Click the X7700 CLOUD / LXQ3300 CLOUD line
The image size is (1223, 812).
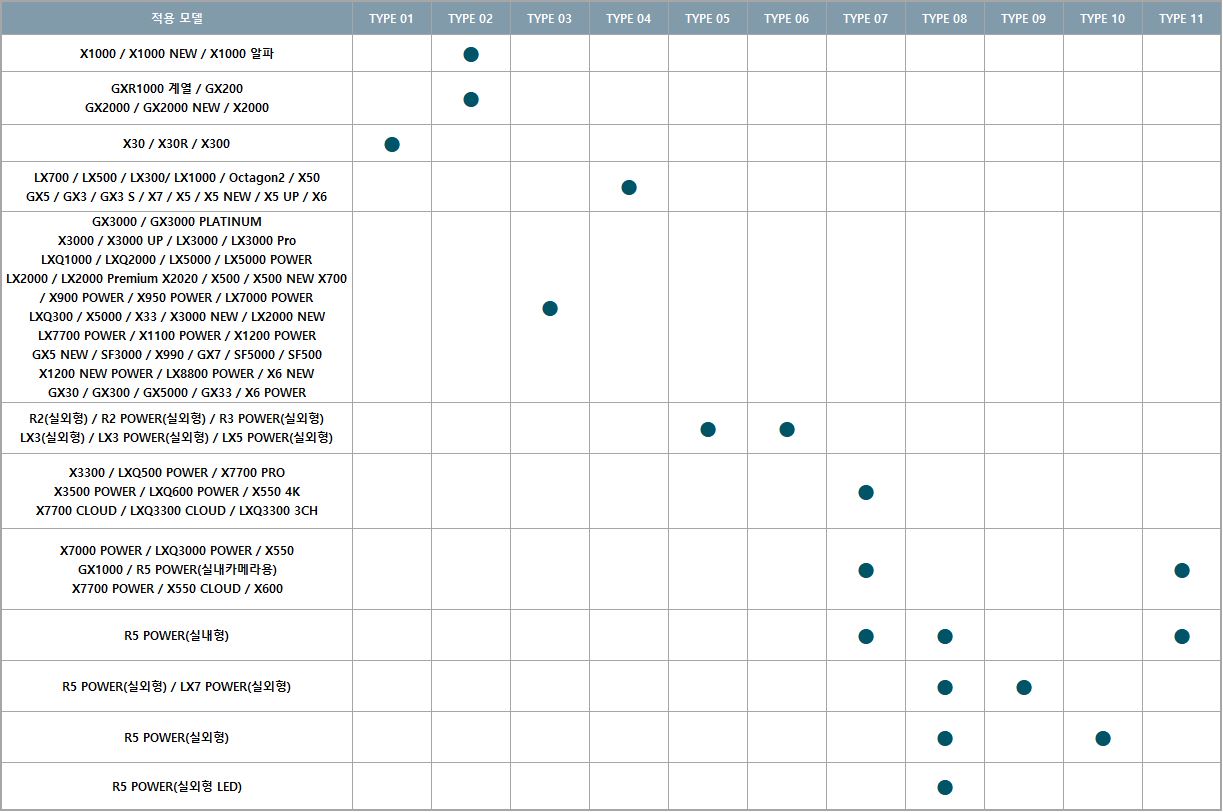click(x=177, y=511)
